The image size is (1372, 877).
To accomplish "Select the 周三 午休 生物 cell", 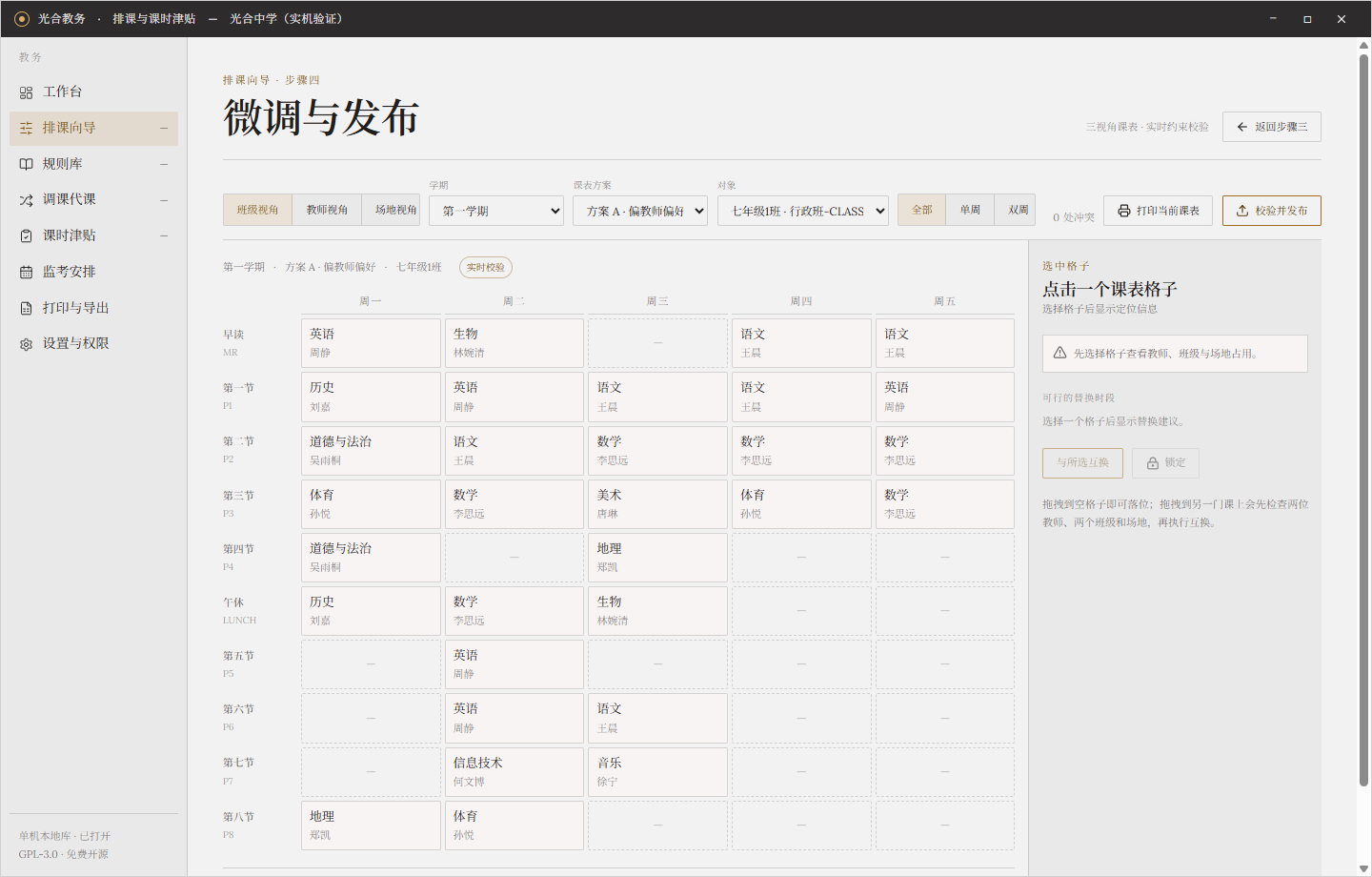I will pyautogui.click(x=658, y=611).
